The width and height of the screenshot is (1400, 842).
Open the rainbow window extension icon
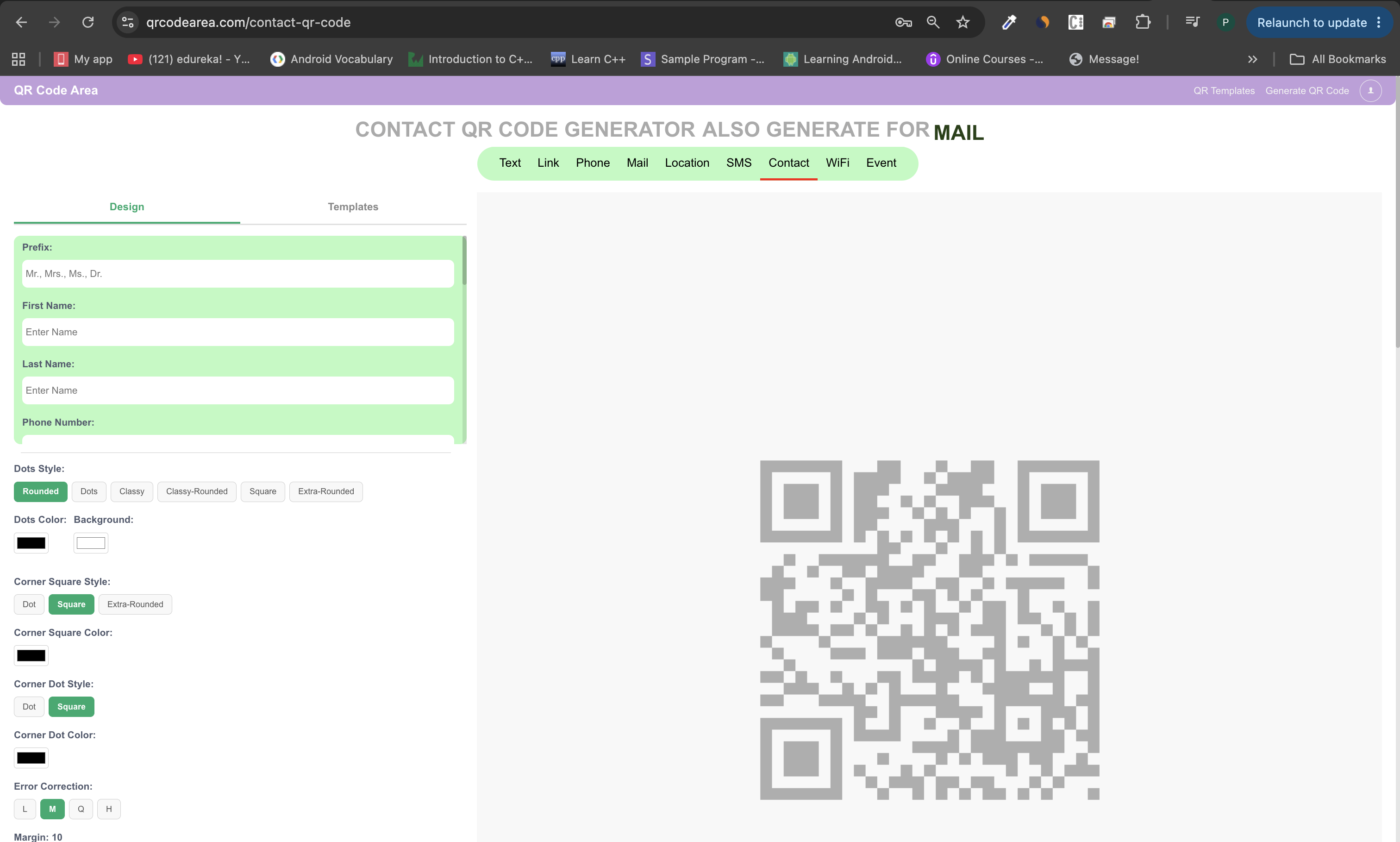pyautogui.click(x=1108, y=22)
